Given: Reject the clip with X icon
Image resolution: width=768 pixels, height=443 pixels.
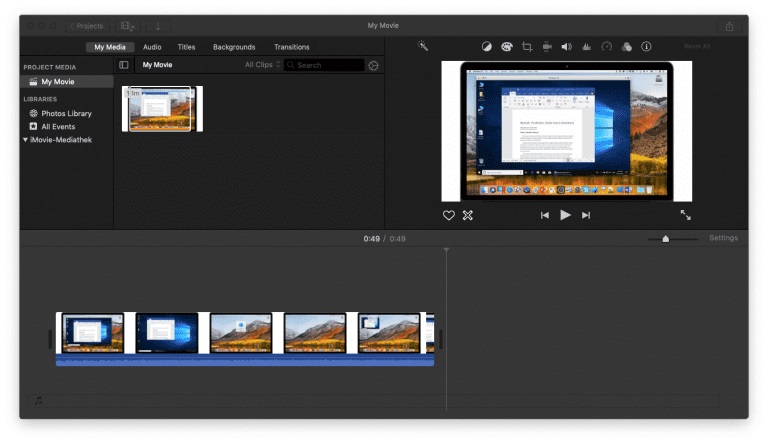Looking at the screenshot, I should pyautogui.click(x=468, y=215).
